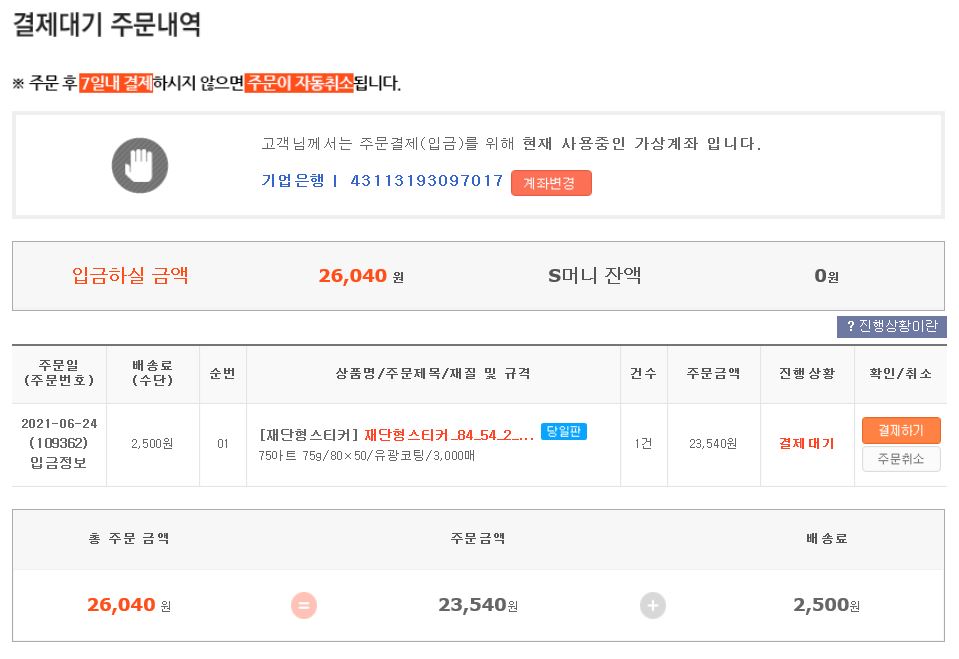Screen dimensions: 959x659
Task: Cancel the order with 주문취소
Action: pyautogui.click(x=900, y=459)
